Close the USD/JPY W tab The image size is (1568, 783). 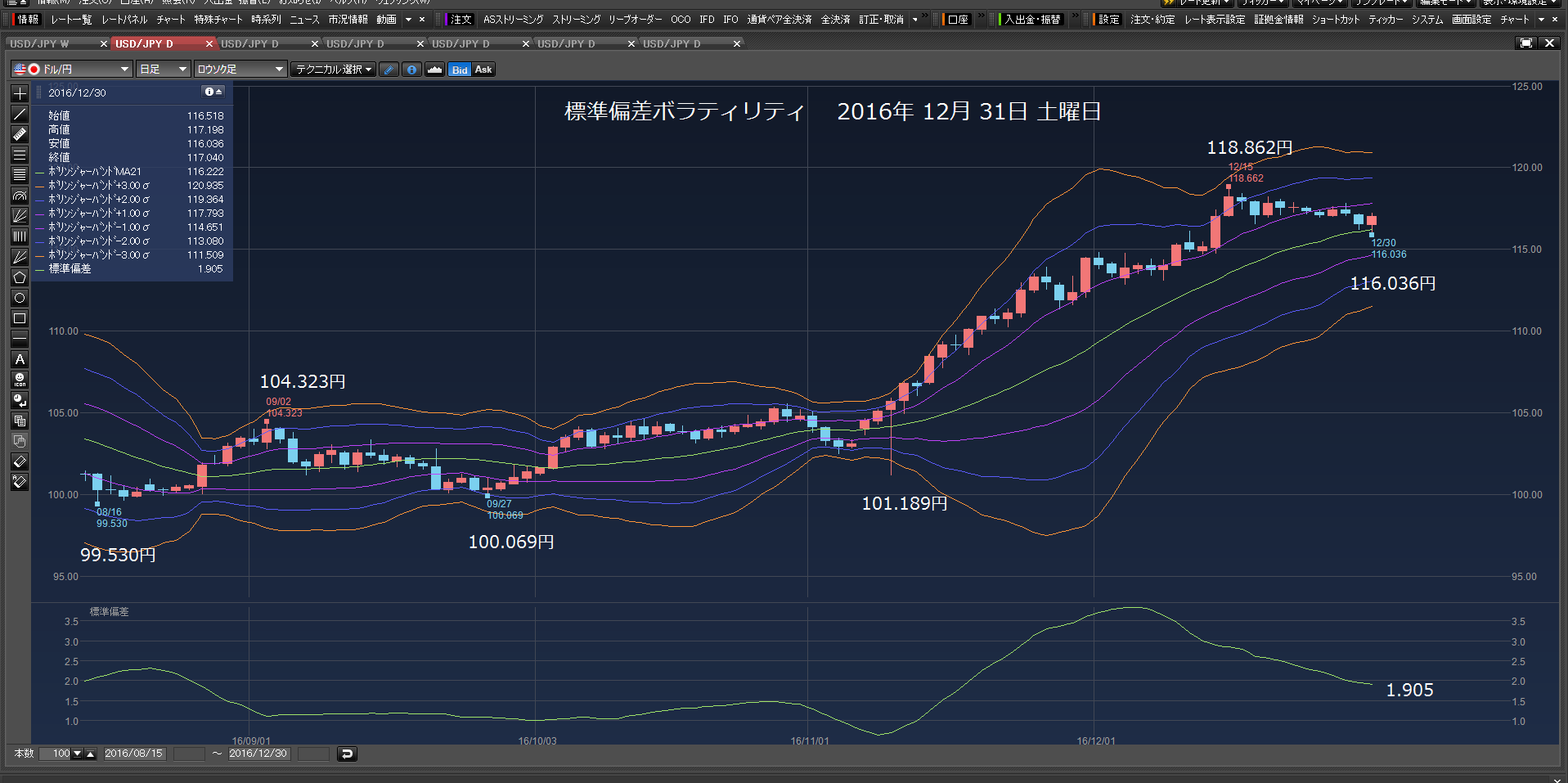coord(103,43)
